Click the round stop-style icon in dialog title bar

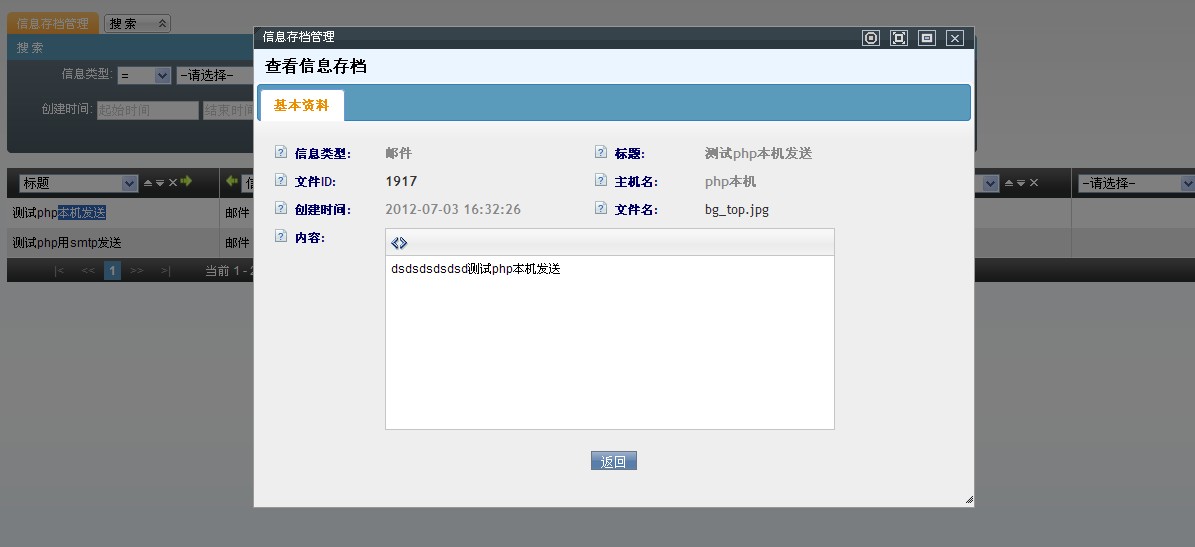(871, 38)
